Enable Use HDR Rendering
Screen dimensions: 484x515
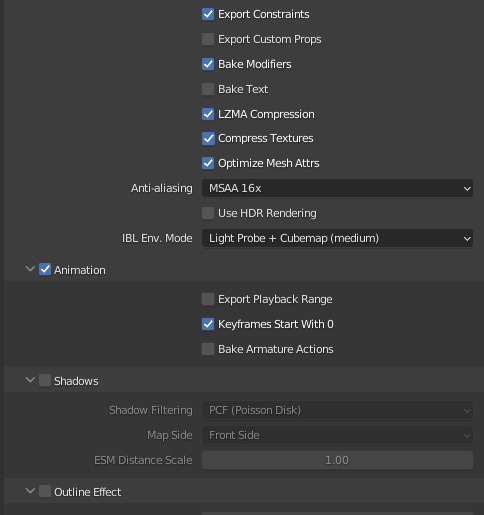coord(208,213)
